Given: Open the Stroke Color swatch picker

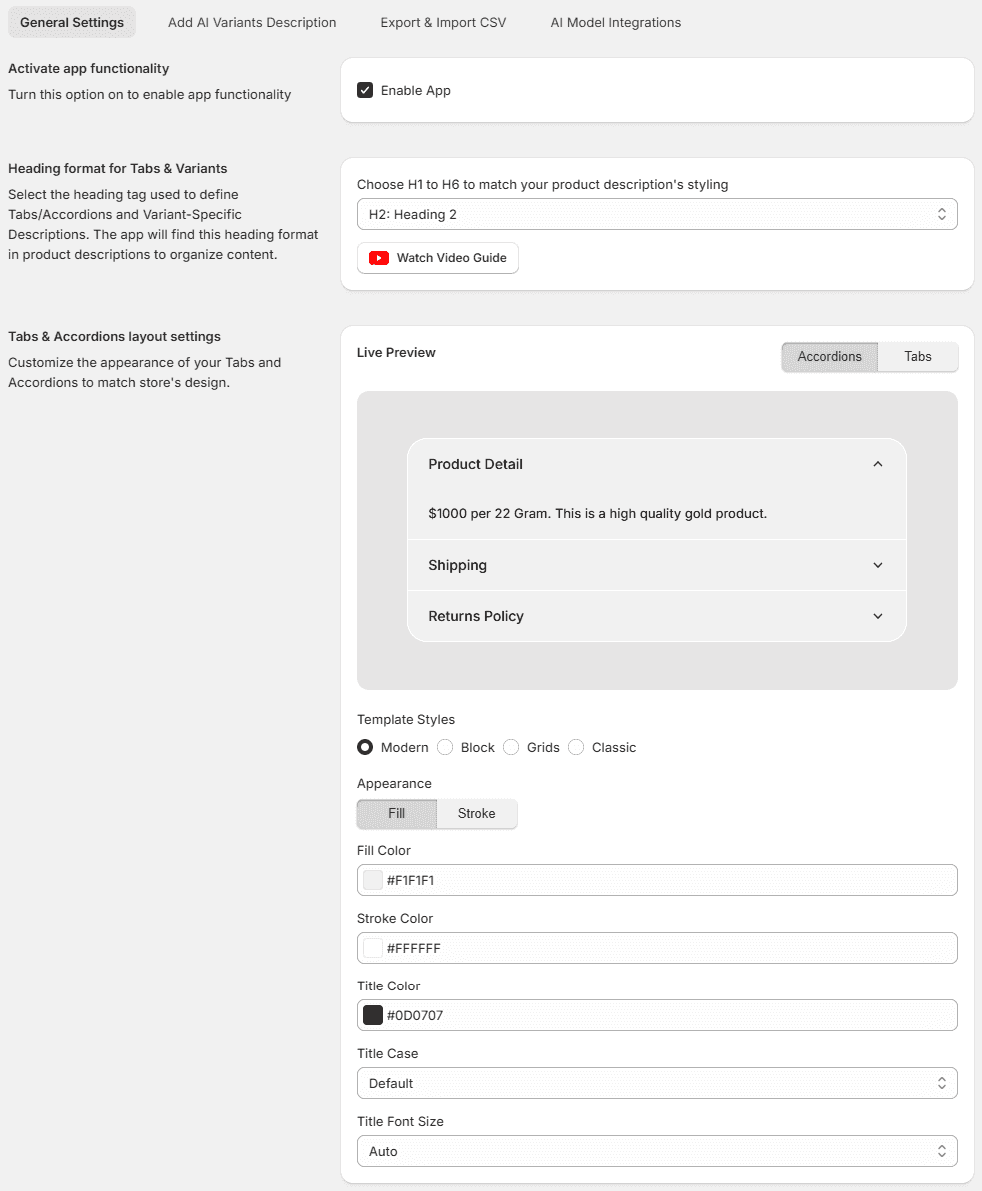Looking at the screenshot, I should [x=373, y=948].
